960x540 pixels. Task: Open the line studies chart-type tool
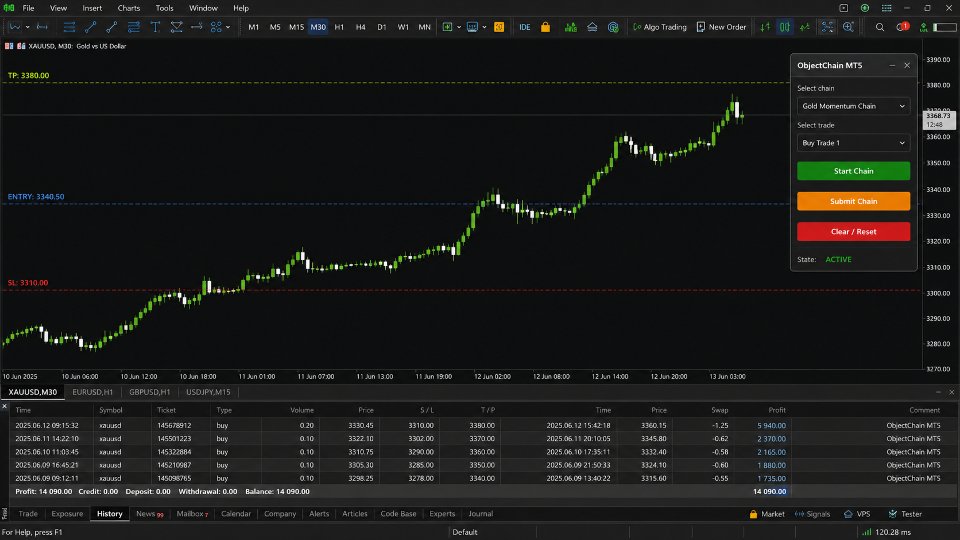coord(15,27)
